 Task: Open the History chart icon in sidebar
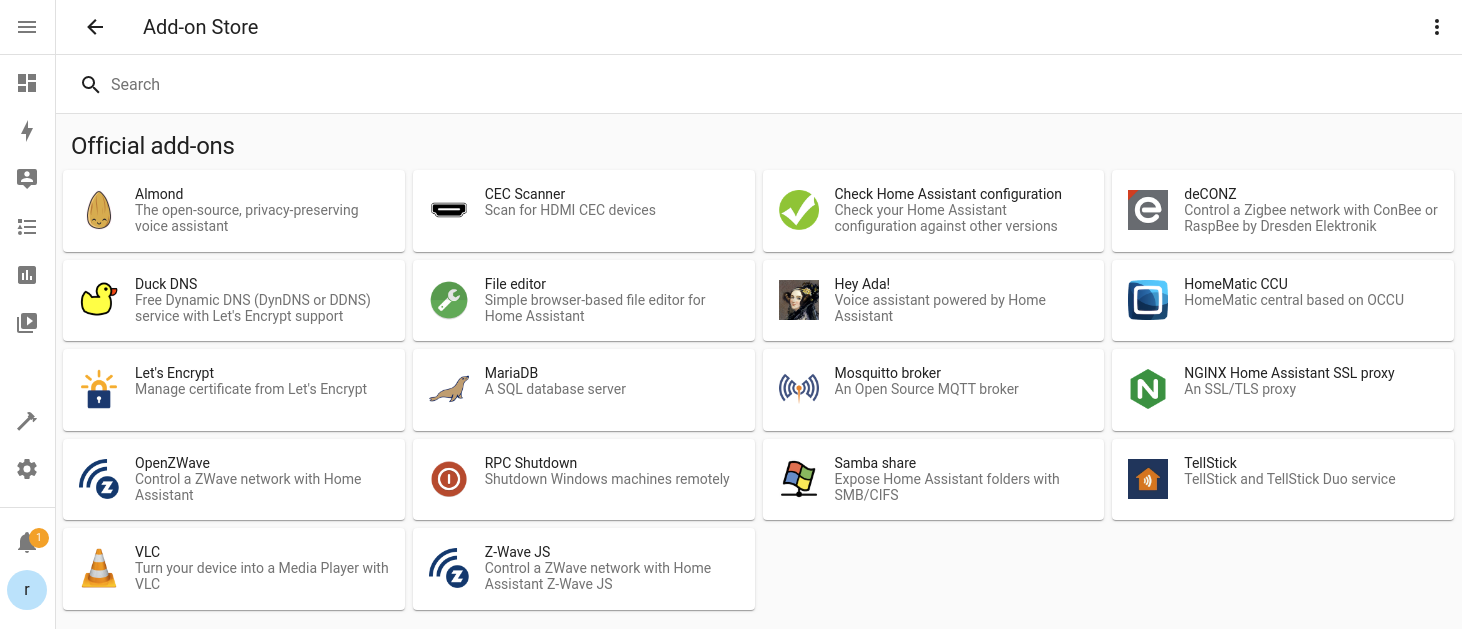tap(27, 275)
